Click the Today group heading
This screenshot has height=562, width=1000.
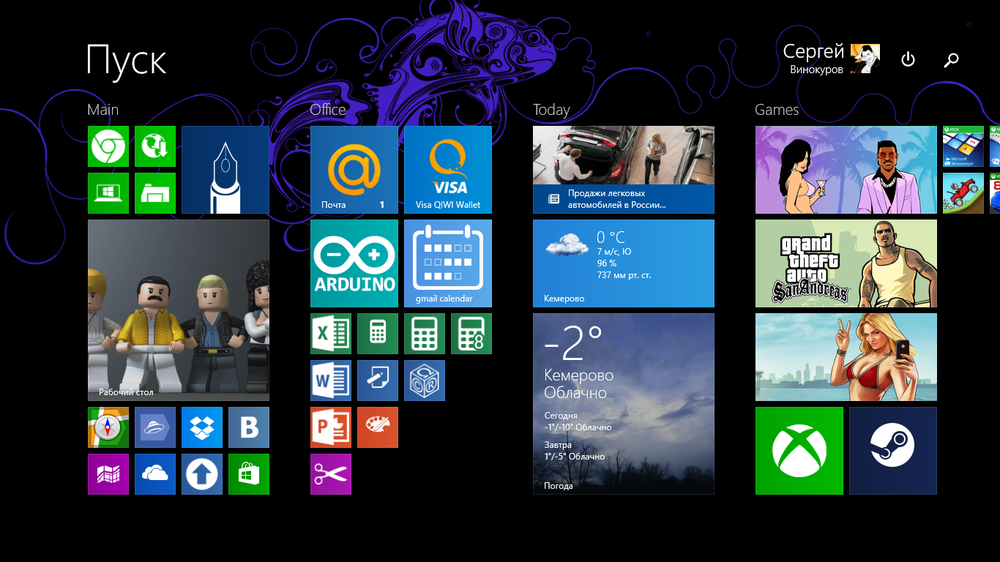click(552, 110)
